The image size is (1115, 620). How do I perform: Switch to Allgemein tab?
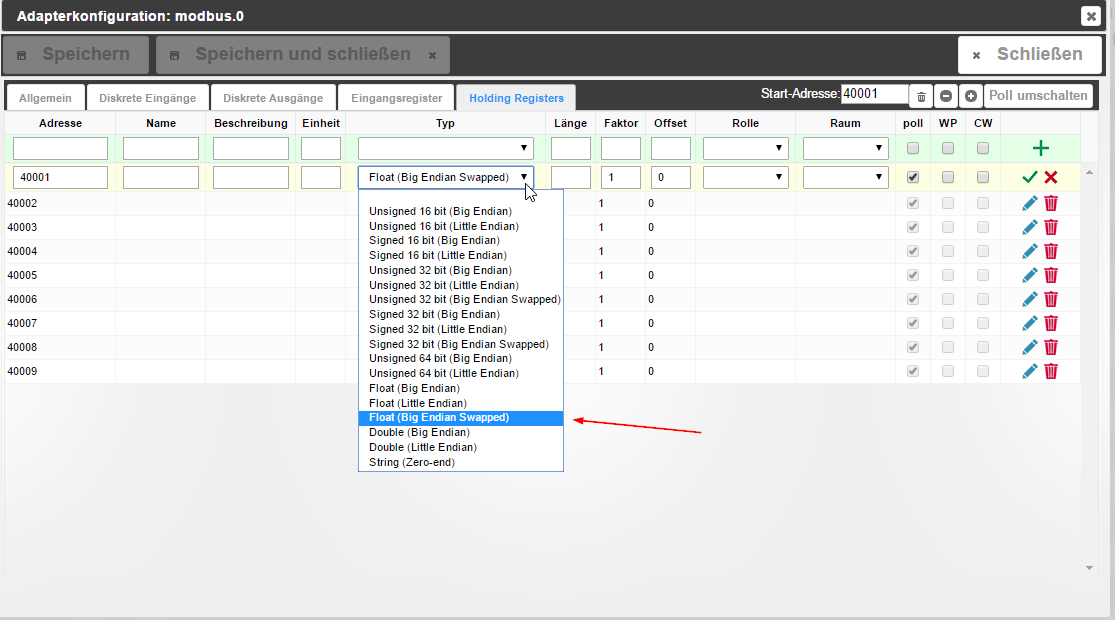pyautogui.click(x=45, y=98)
